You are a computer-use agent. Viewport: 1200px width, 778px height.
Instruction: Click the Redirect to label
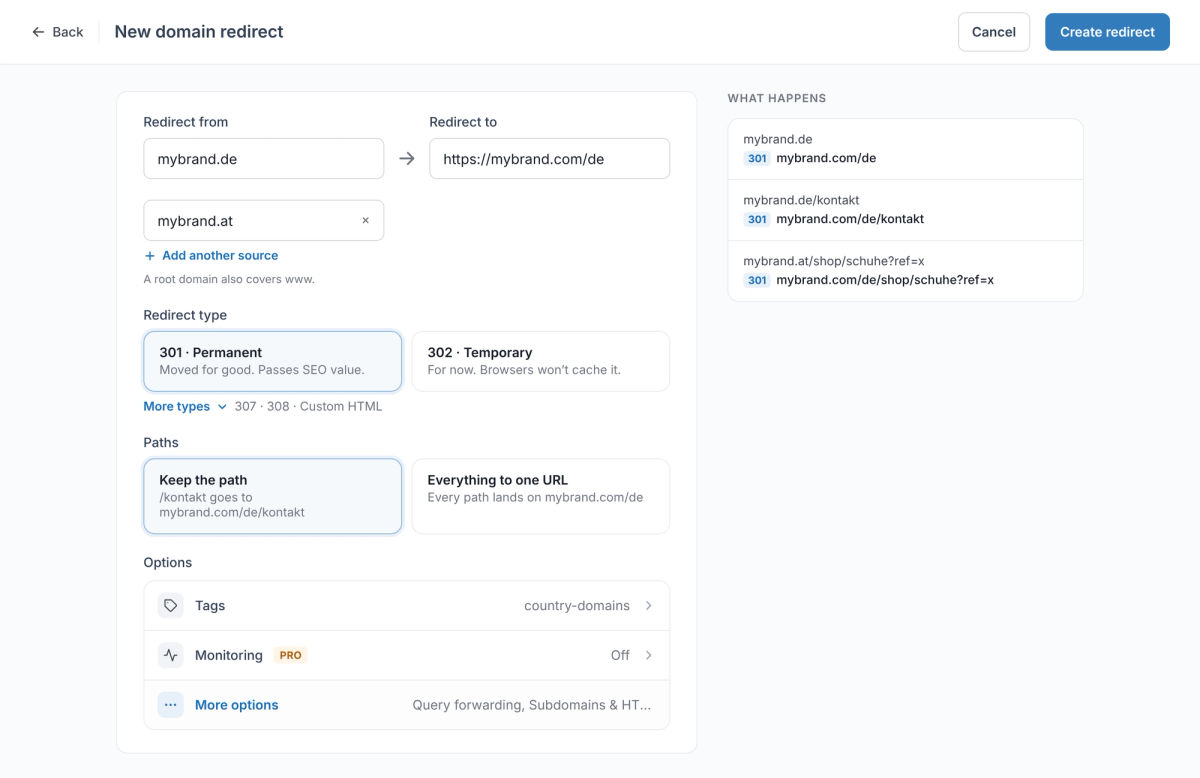point(463,122)
